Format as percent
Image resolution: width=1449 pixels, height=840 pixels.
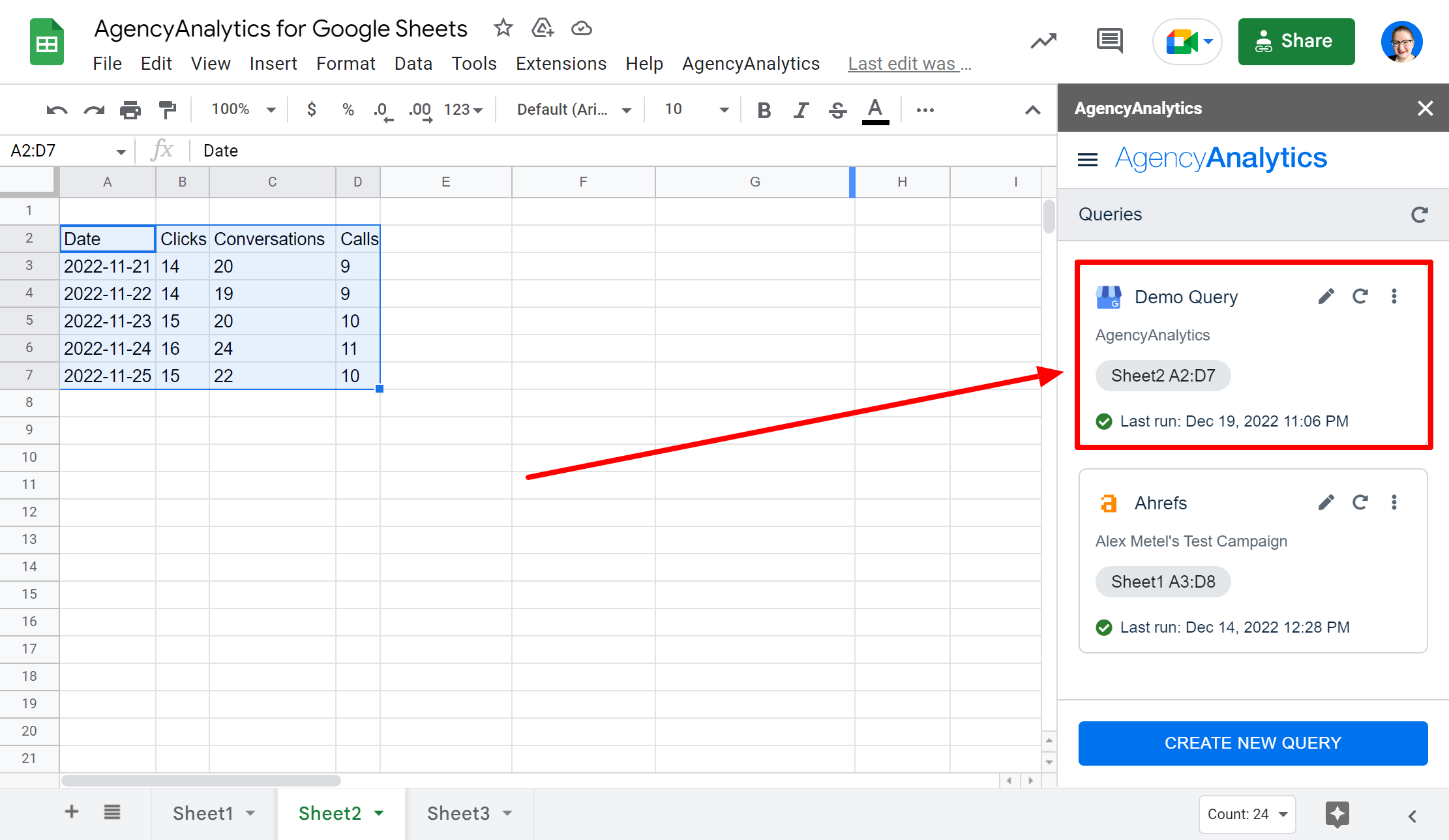pyautogui.click(x=348, y=110)
